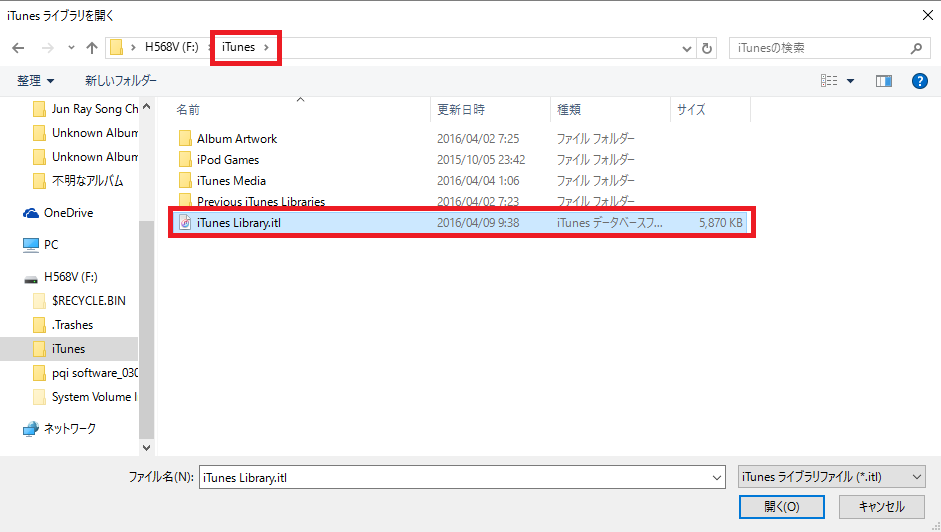Viewport: 941px width, 532px height.
Task: Click sidebar scrollbar up arrow
Action: 146,106
